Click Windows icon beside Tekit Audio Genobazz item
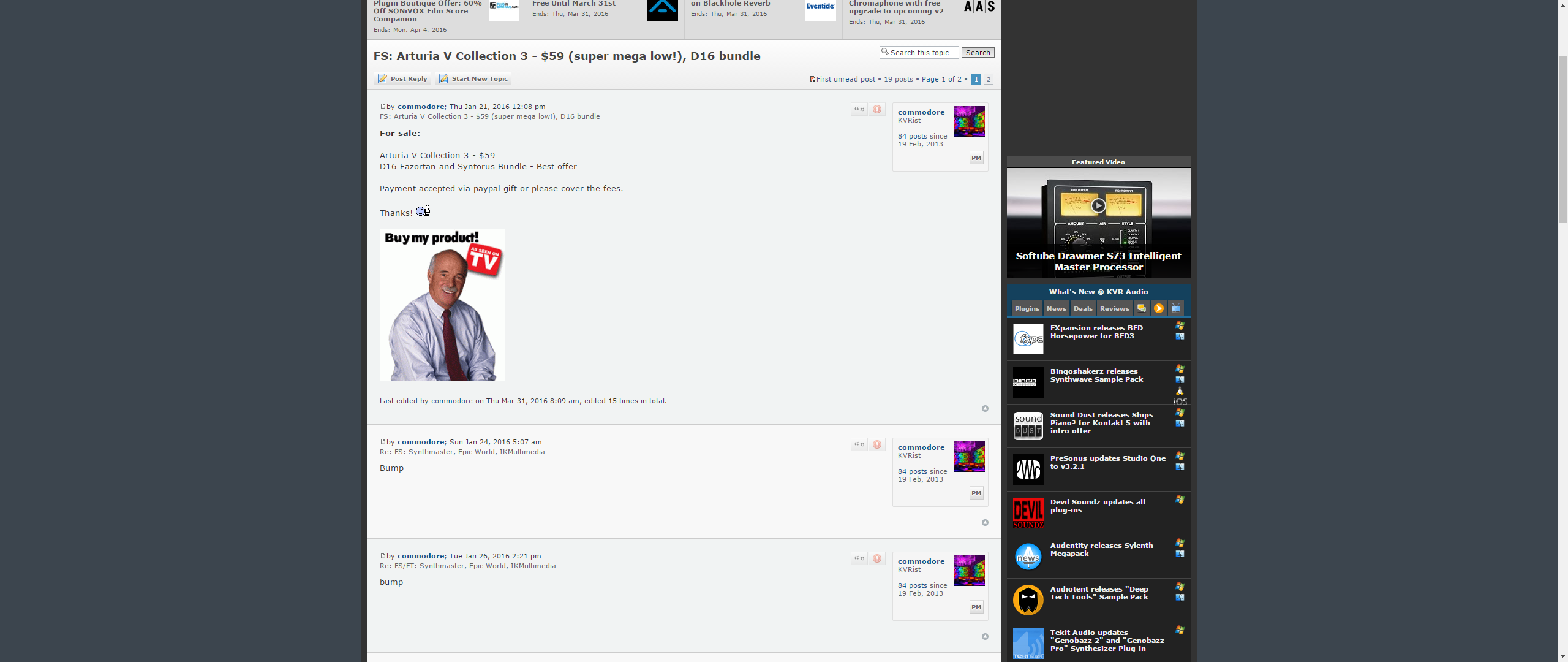 pyautogui.click(x=1180, y=630)
